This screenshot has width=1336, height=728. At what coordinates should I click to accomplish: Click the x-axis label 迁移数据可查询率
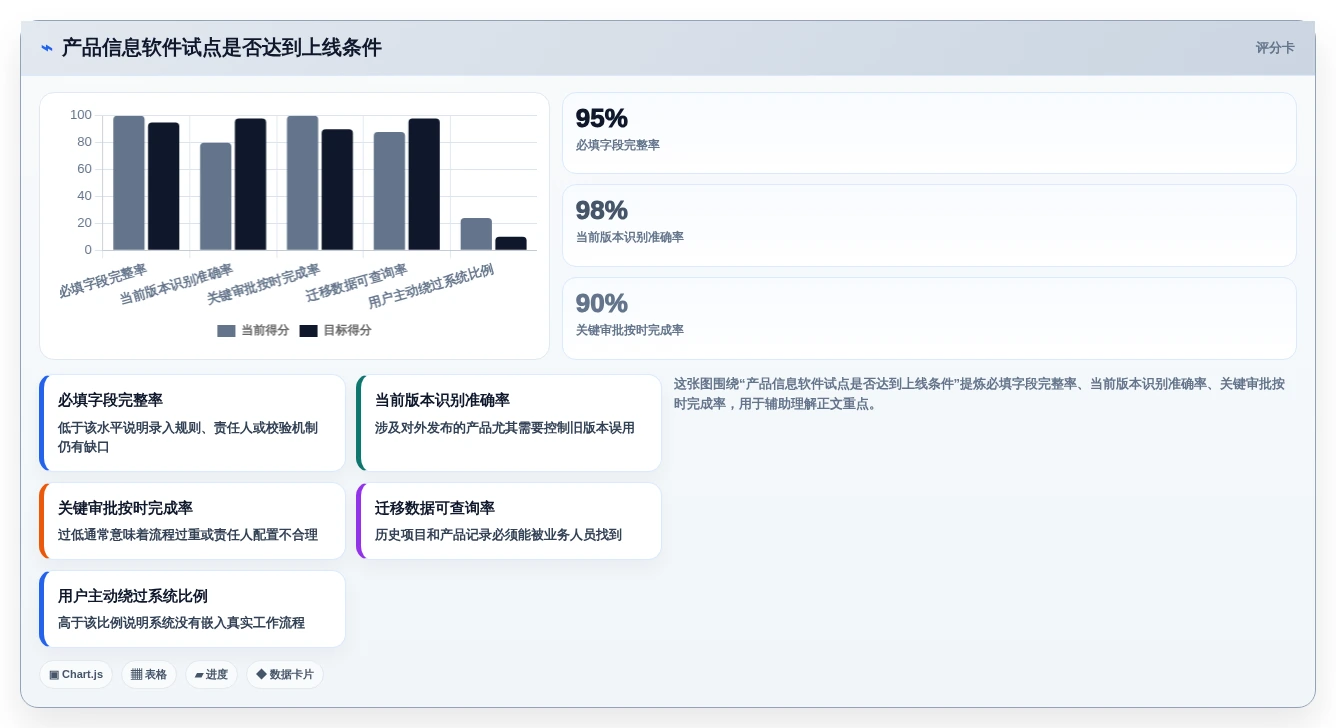(356, 283)
